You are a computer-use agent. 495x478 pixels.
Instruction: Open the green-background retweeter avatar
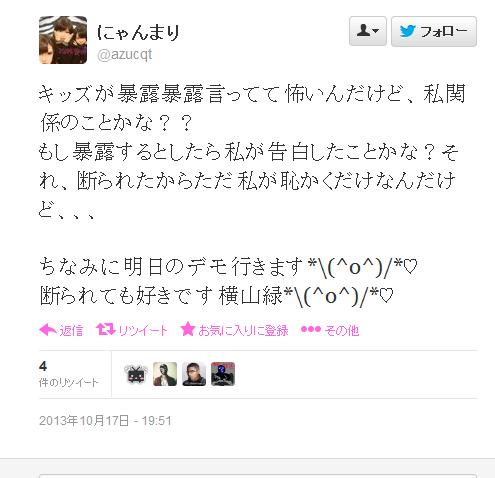(x=165, y=374)
